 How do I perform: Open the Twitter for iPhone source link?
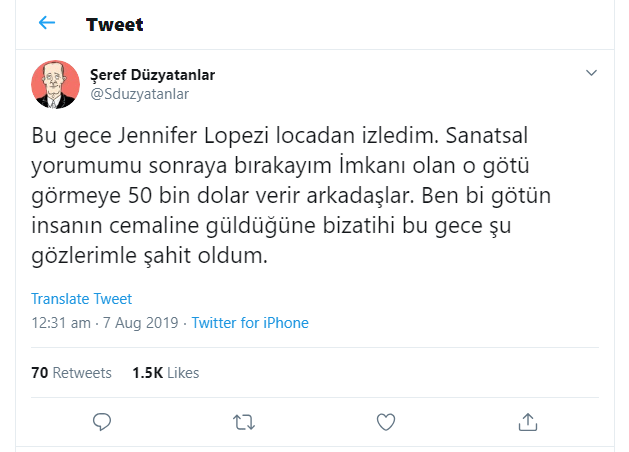[x=250, y=323]
